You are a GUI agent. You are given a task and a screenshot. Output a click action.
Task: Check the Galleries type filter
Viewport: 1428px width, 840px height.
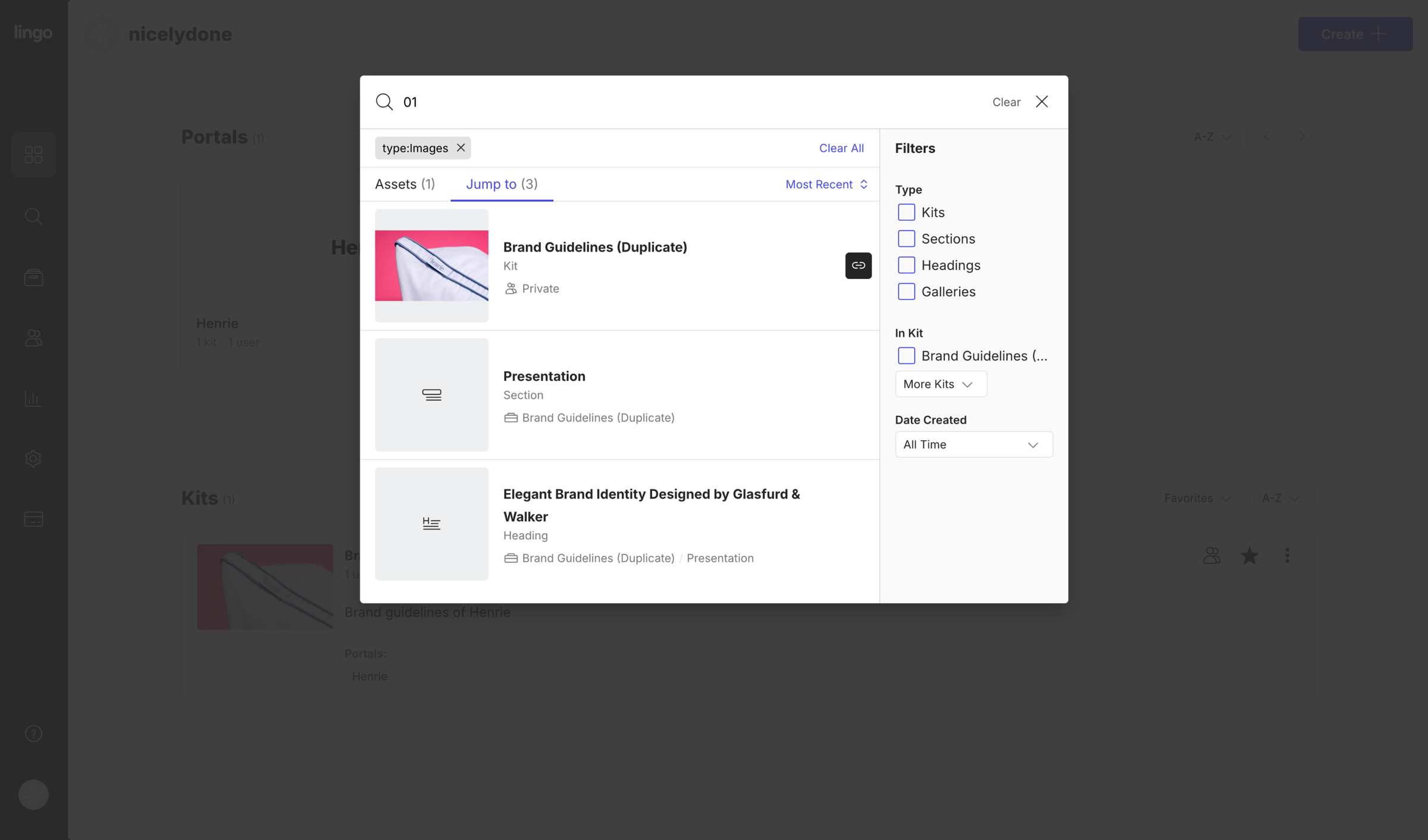(906, 292)
